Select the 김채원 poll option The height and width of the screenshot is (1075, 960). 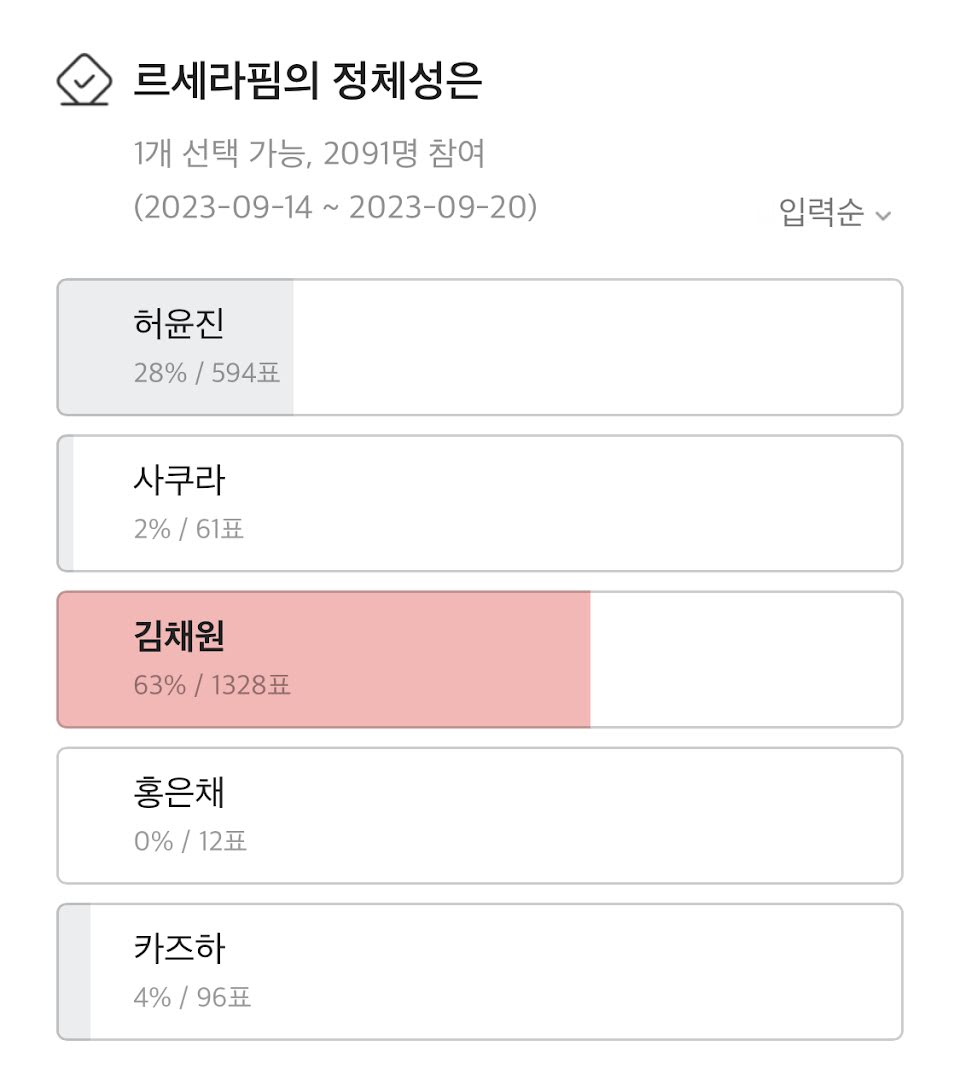480,660
